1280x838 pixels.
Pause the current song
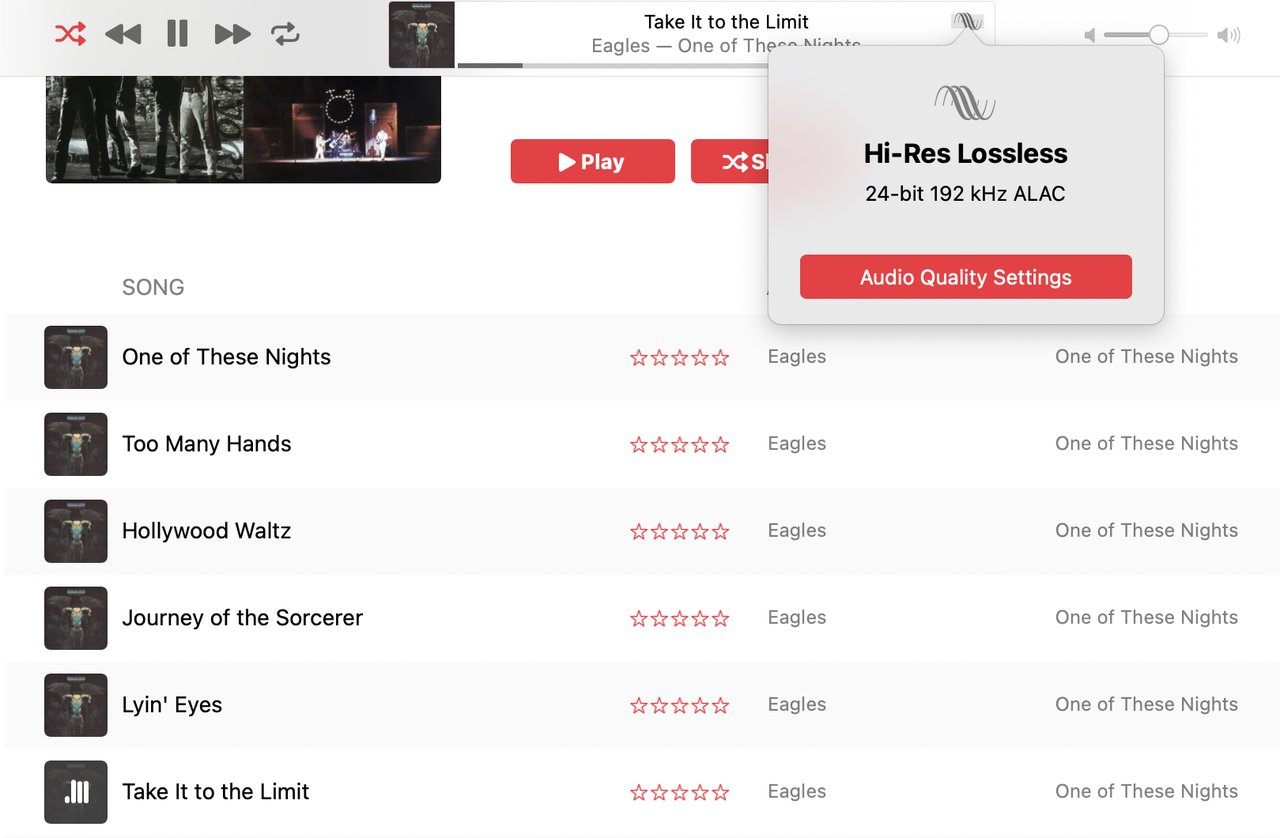177,34
